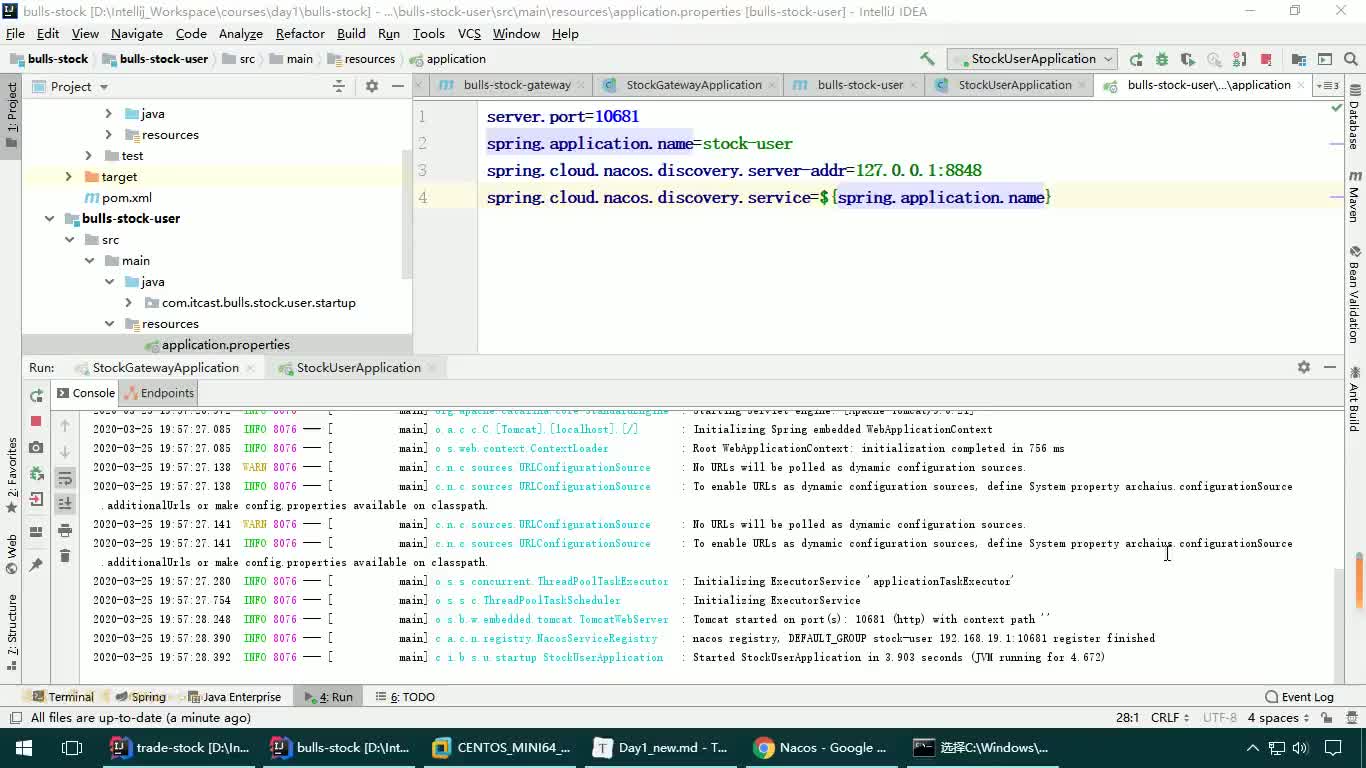This screenshot has height=768, width=1366.
Task: Click the up arrow in console toolbar
Action: pyautogui.click(x=65, y=425)
